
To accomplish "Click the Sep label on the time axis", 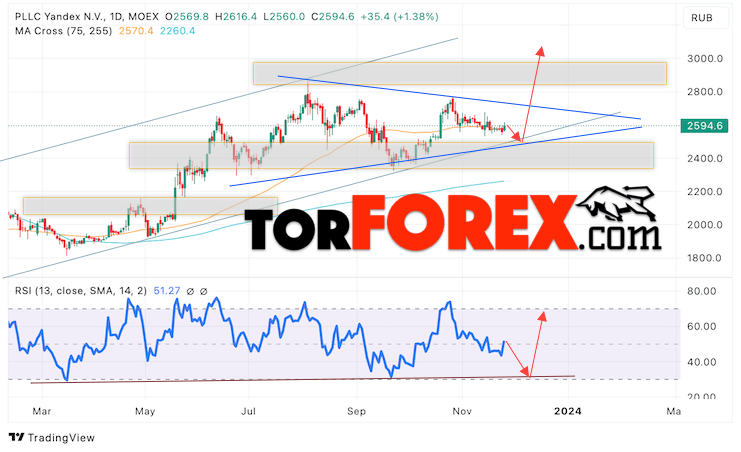I will click(x=356, y=411).
